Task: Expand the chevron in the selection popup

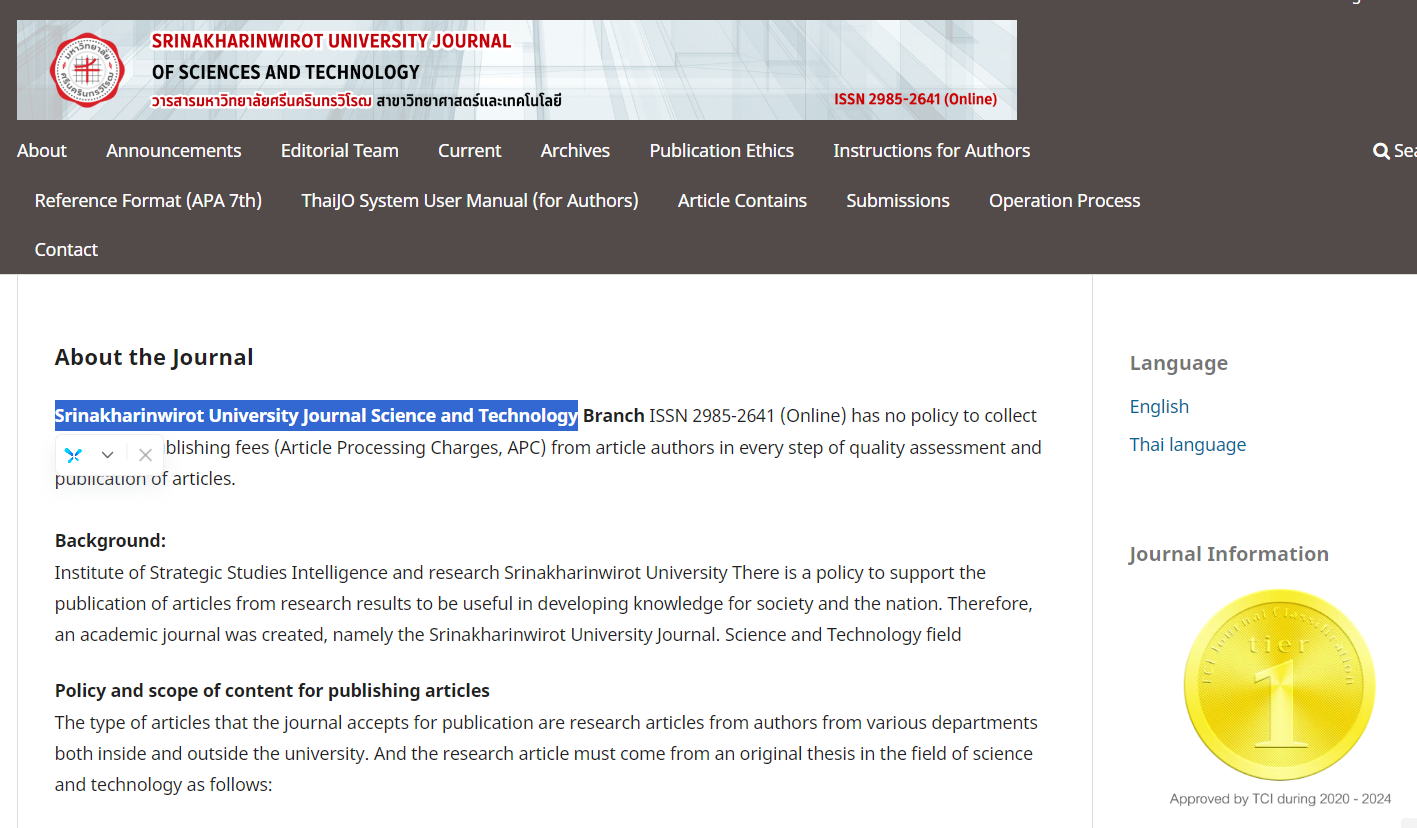Action: 108,455
